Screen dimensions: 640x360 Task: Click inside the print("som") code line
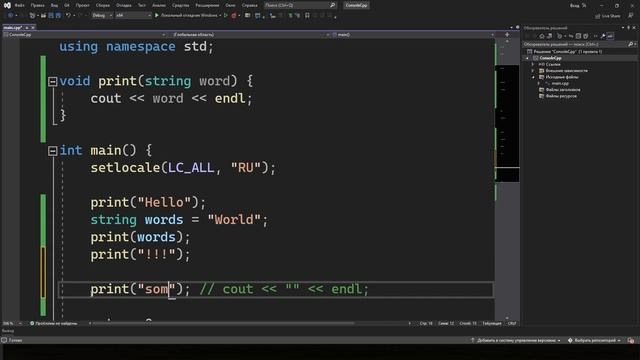[x=276, y=289]
